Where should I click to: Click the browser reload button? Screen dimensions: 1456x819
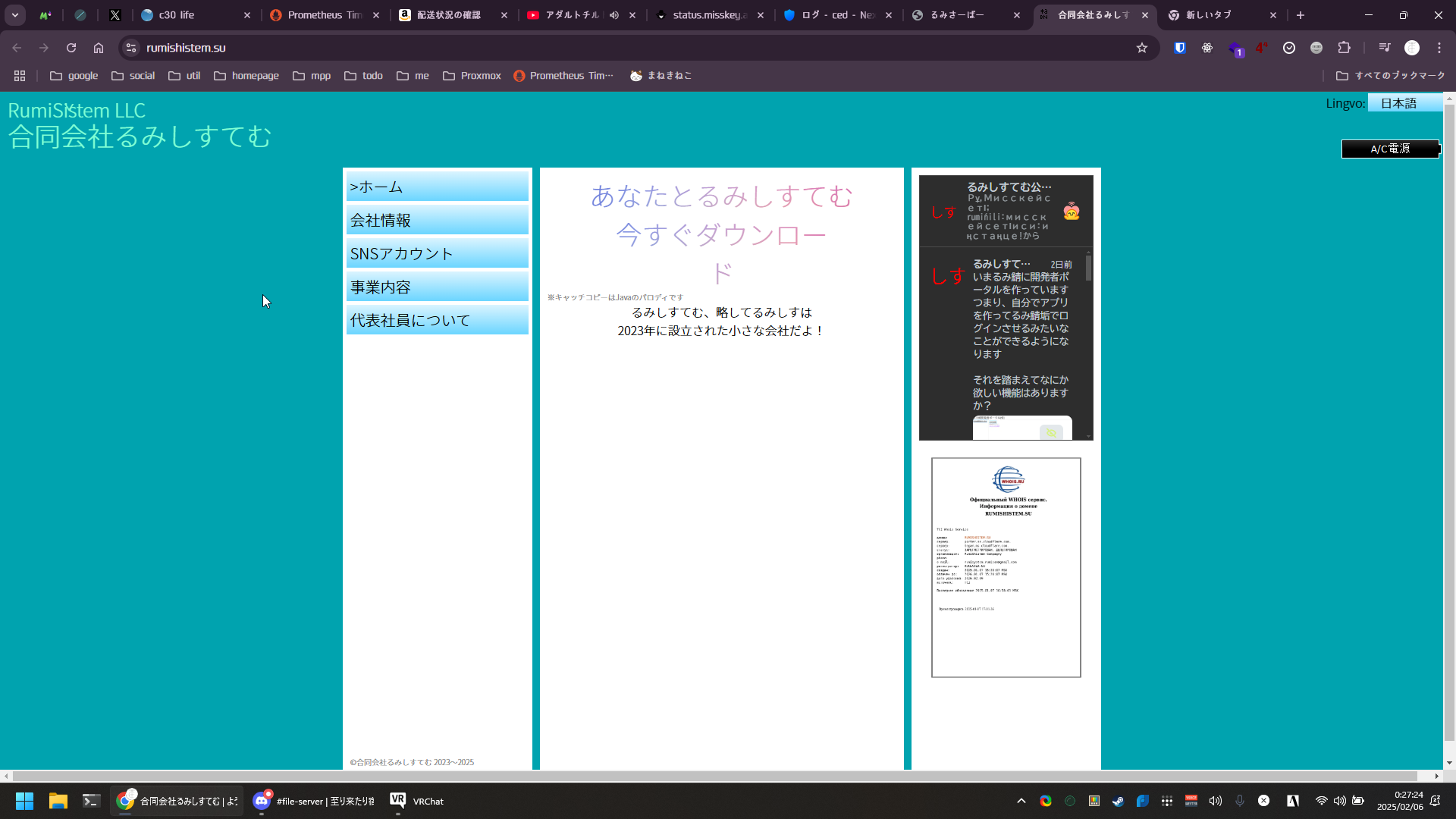[71, 48]
